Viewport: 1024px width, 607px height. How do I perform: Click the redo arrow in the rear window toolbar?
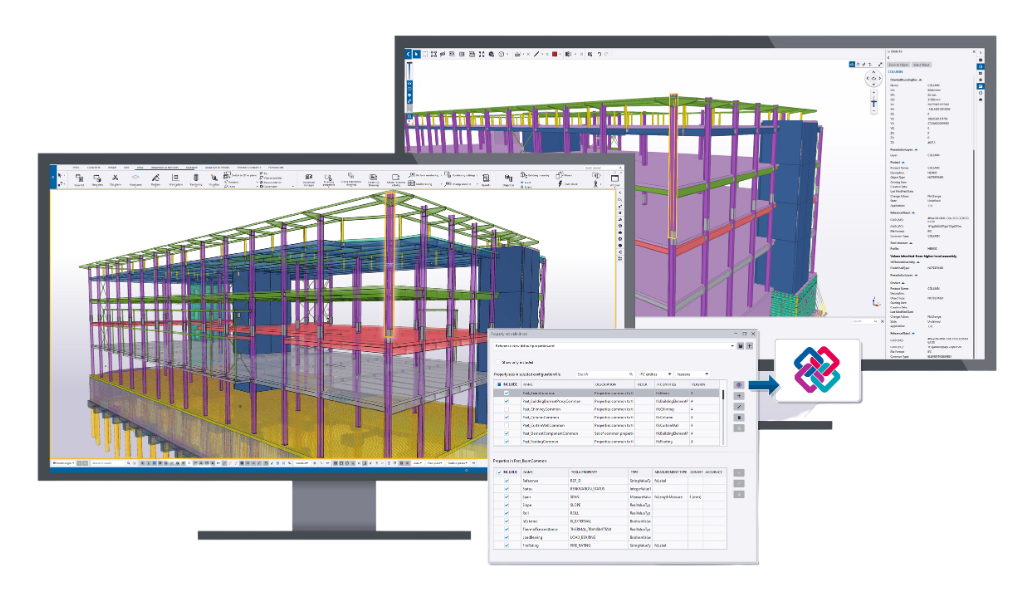606,54
